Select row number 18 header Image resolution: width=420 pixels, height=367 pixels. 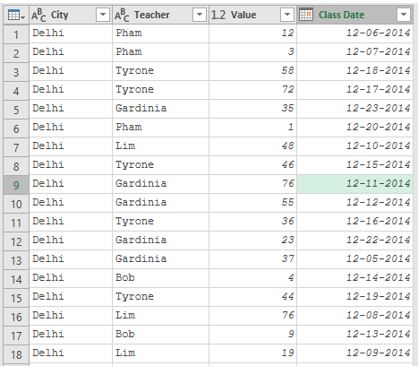(16, 354)
